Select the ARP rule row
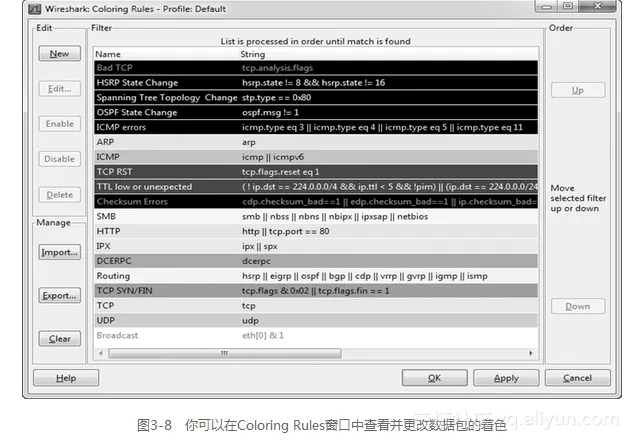Screen dimensions: 630x440 tap(316, 142)
